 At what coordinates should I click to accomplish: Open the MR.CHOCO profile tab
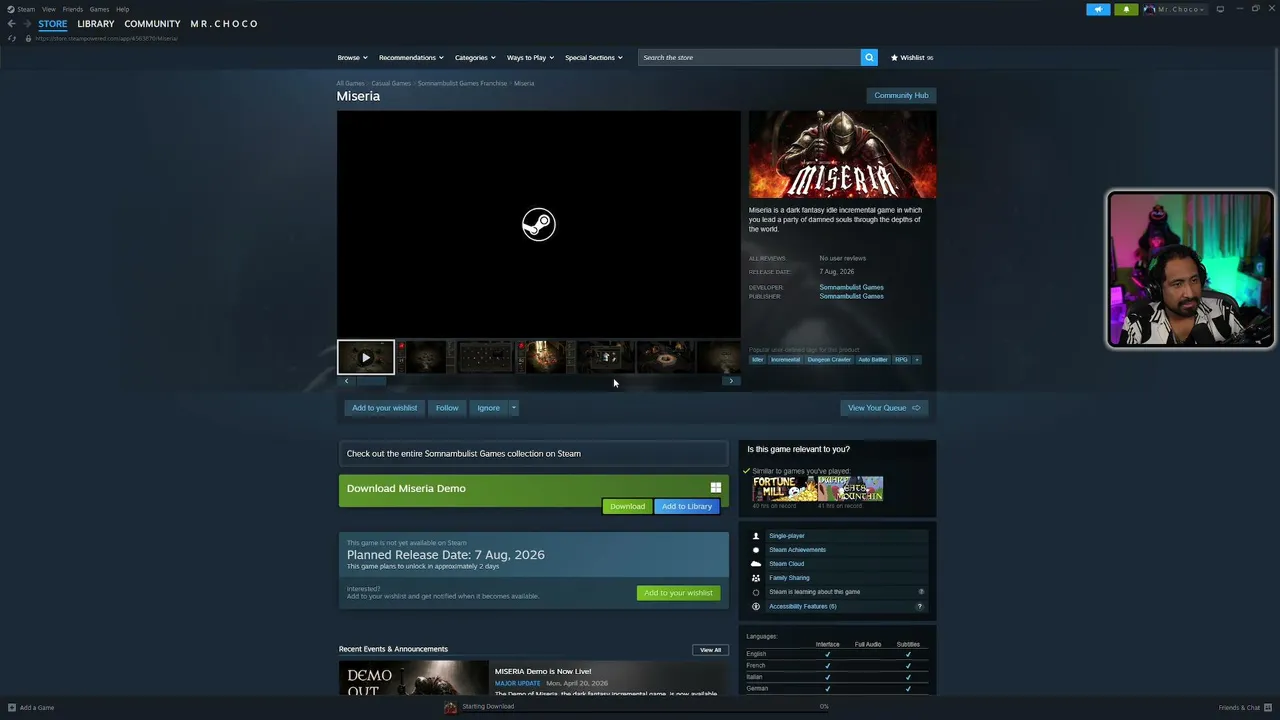pos(224,24)
